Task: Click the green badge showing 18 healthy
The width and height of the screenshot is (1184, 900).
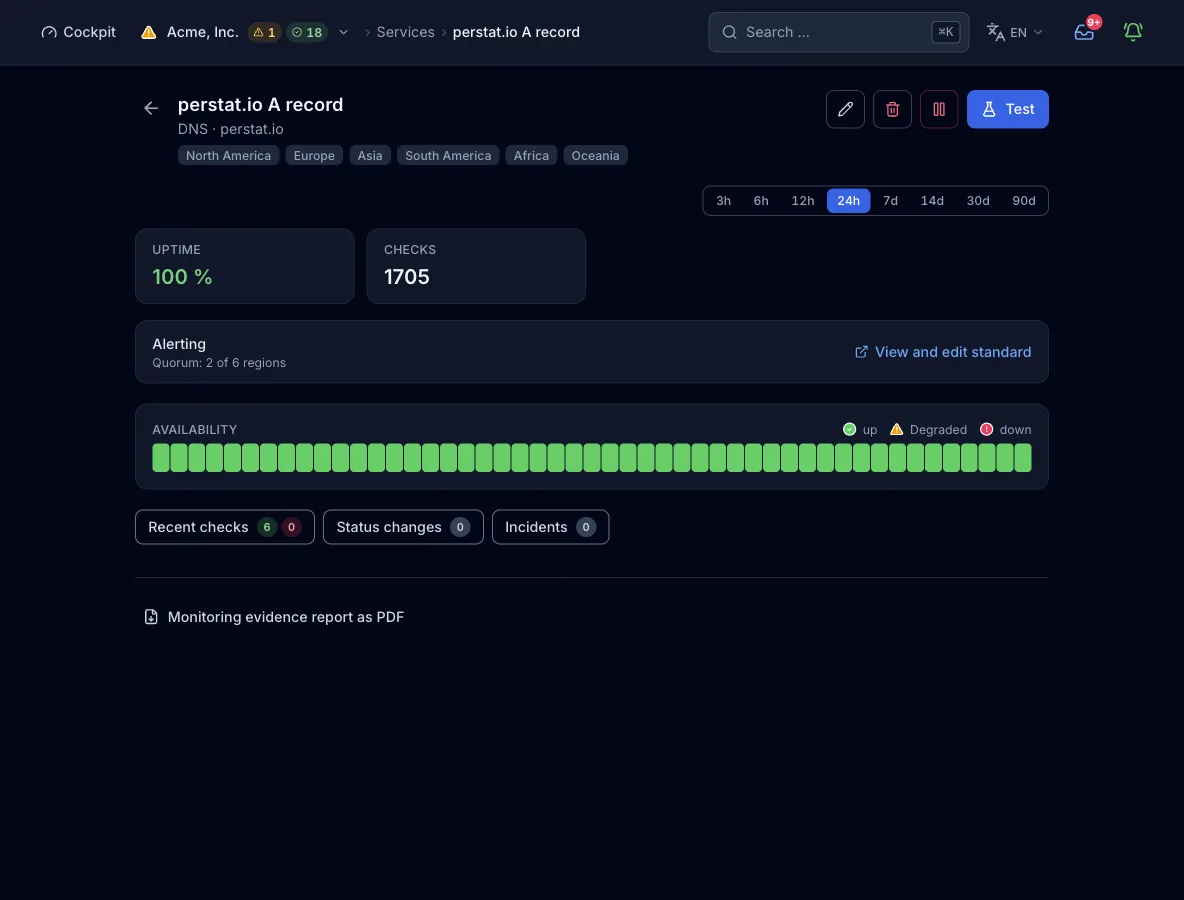Action: 307,32
